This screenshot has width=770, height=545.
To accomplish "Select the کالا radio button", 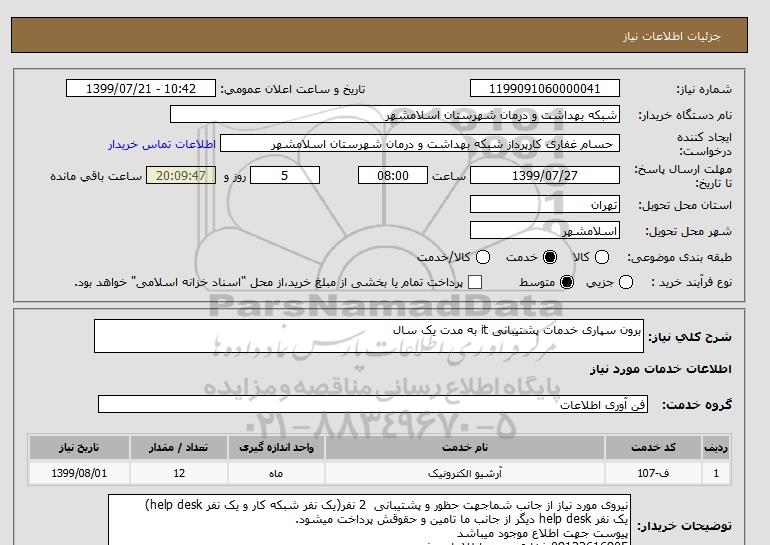I will pos(602,257).
